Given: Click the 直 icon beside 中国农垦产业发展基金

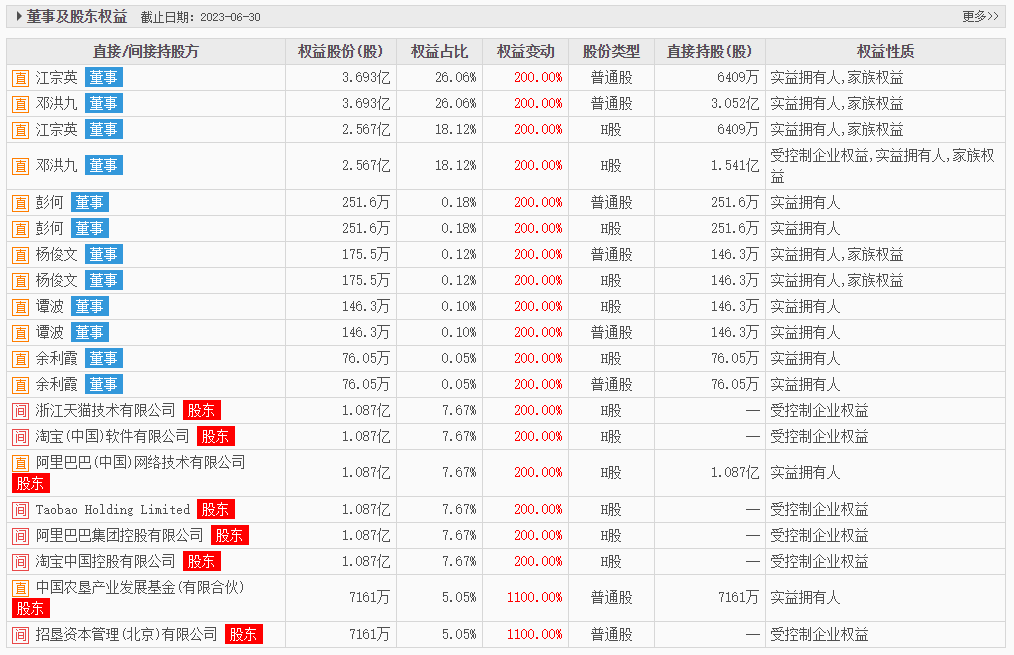Looking at the screenshot, I should pos(20,588).
